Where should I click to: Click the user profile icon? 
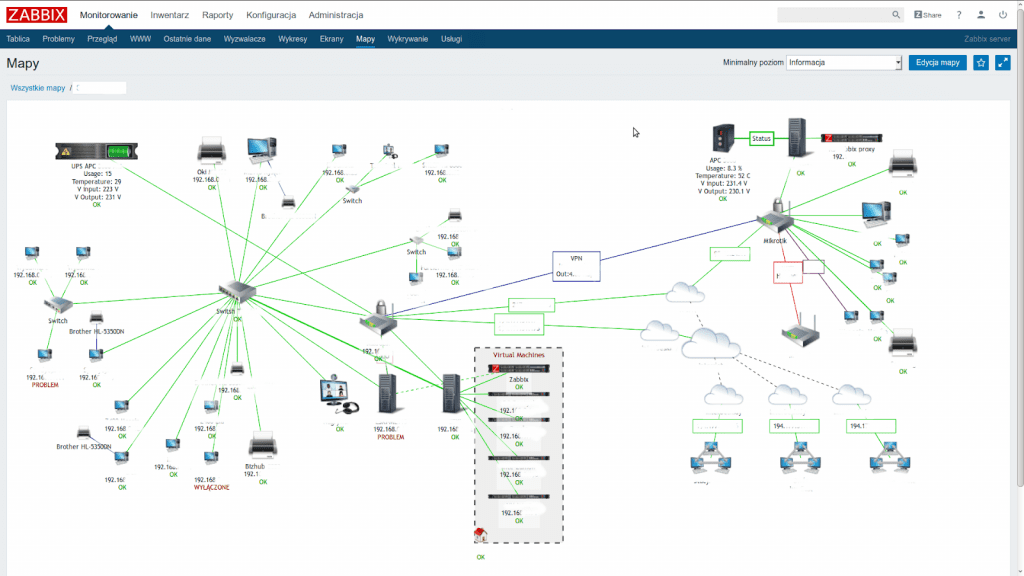click(x=982, y=15)
